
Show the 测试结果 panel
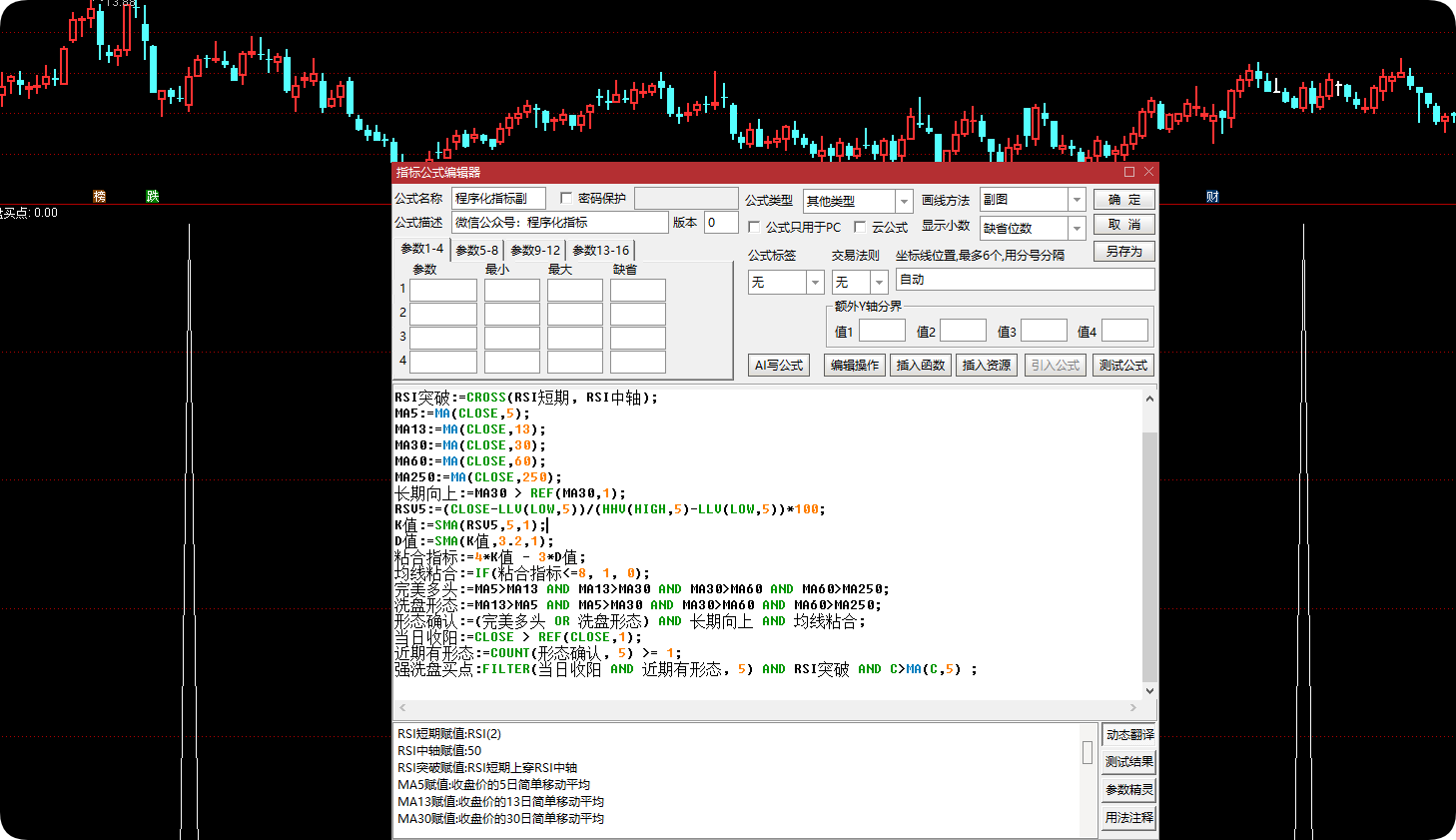pyautogui.click(x=1129, y=762)
